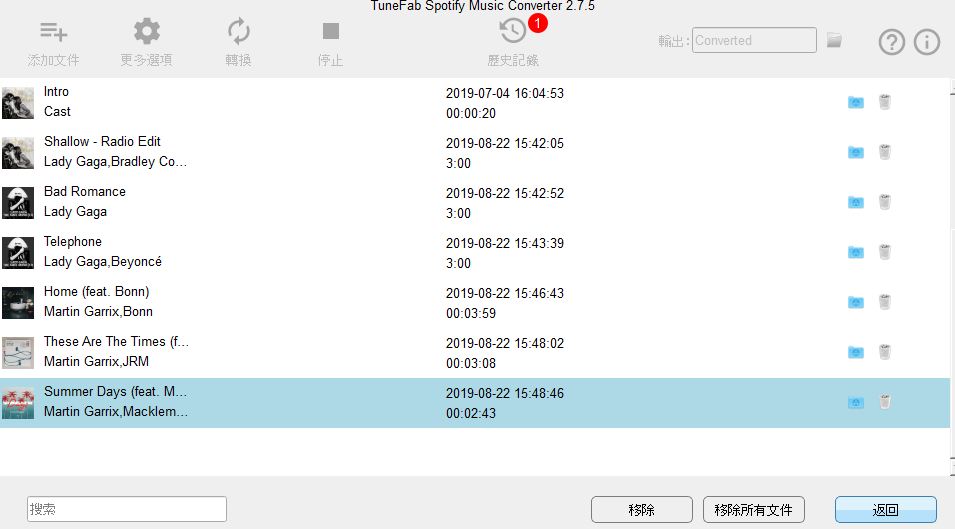Delete the Intro track with trash icon
This screenshot has width=955, height=529.
pos(885,102)
